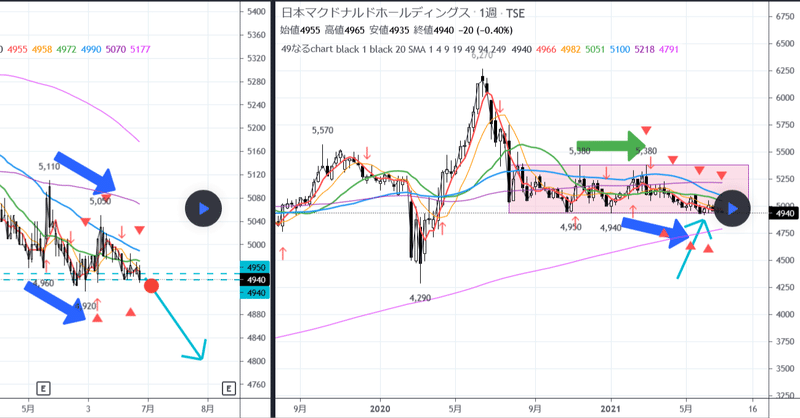Viewport: 800px width, 418px height.
Task: Select the cyan 4950 price line label
Action: point(256,267)
